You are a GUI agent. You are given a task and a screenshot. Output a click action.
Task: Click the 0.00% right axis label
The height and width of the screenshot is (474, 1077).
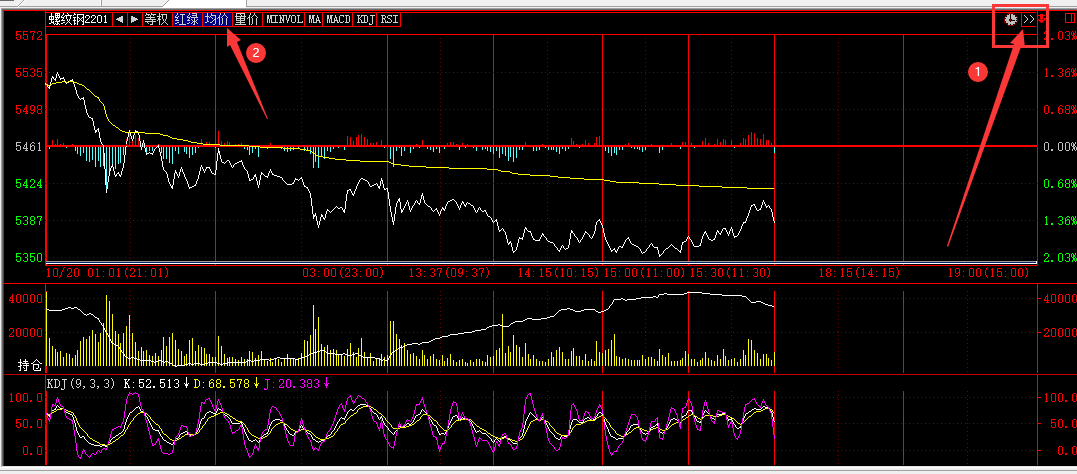1058,147
